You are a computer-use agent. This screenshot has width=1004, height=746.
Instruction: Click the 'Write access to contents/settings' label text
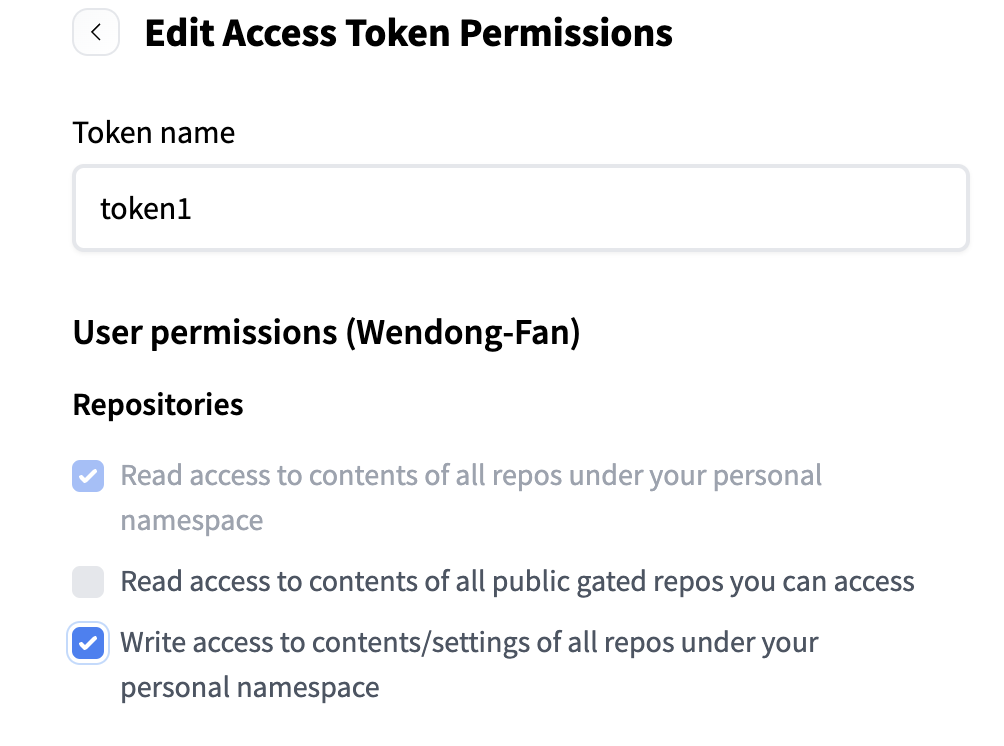[x=469, y=642]
